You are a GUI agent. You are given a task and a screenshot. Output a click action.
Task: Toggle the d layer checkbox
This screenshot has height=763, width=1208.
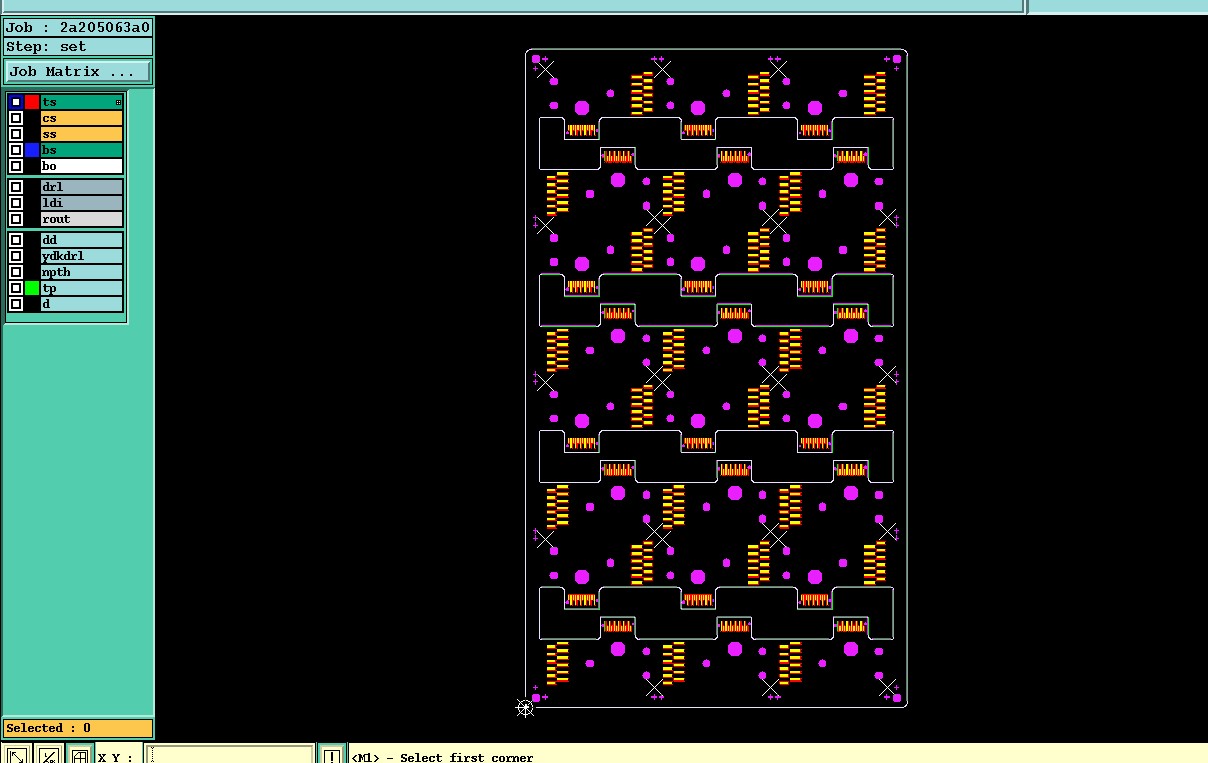(x=16, y=304)
